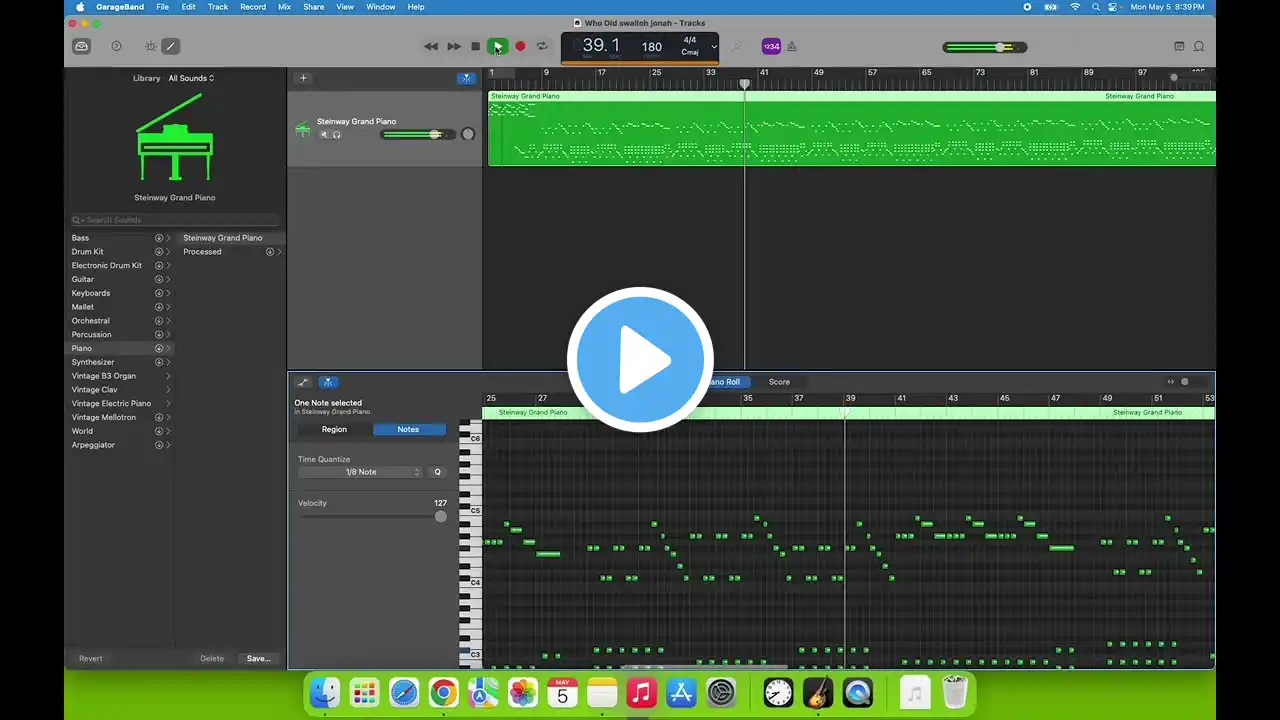This screenshot has width=1280, height=720.
Task: Click the download icon next to Vintage Mellotron
Action: [158, 417]
